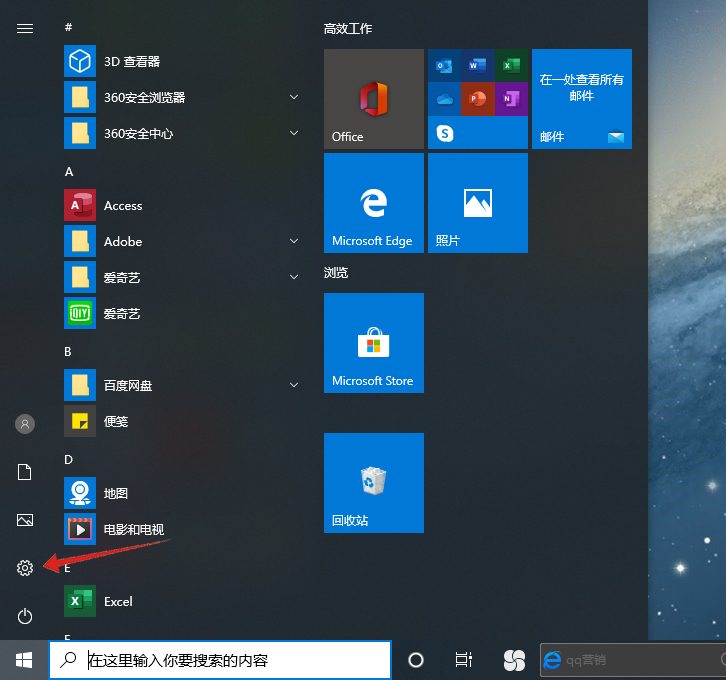The width and height of the screenshot is (726, 680).
Task: Expand the 360安全浏览器 folder
Action: coord(294,97)
